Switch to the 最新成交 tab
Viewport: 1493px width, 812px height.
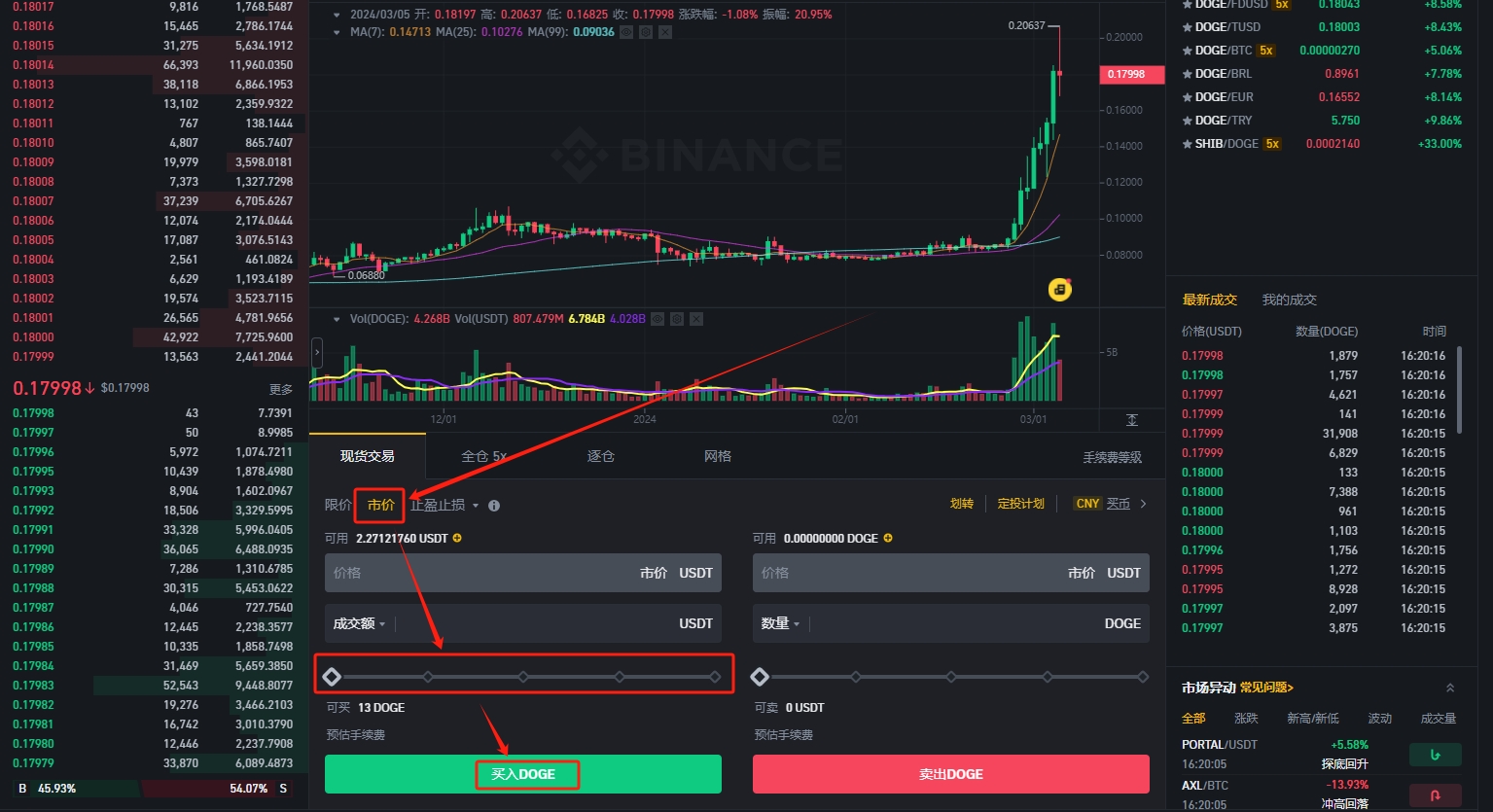pos(1209,300)
